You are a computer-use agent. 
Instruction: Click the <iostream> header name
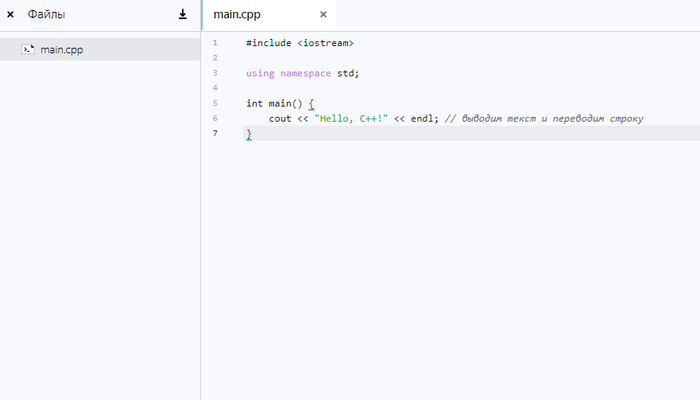point(326,43)
